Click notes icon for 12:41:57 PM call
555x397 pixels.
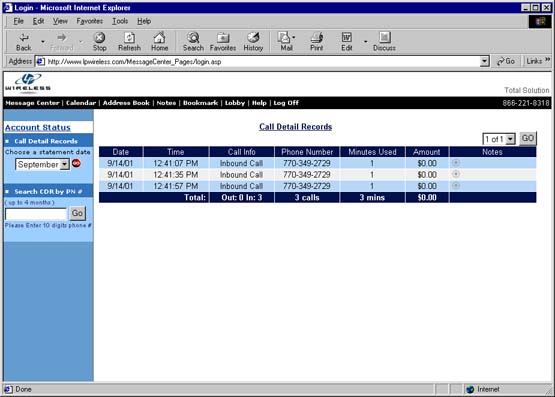(x=456, y=185)
